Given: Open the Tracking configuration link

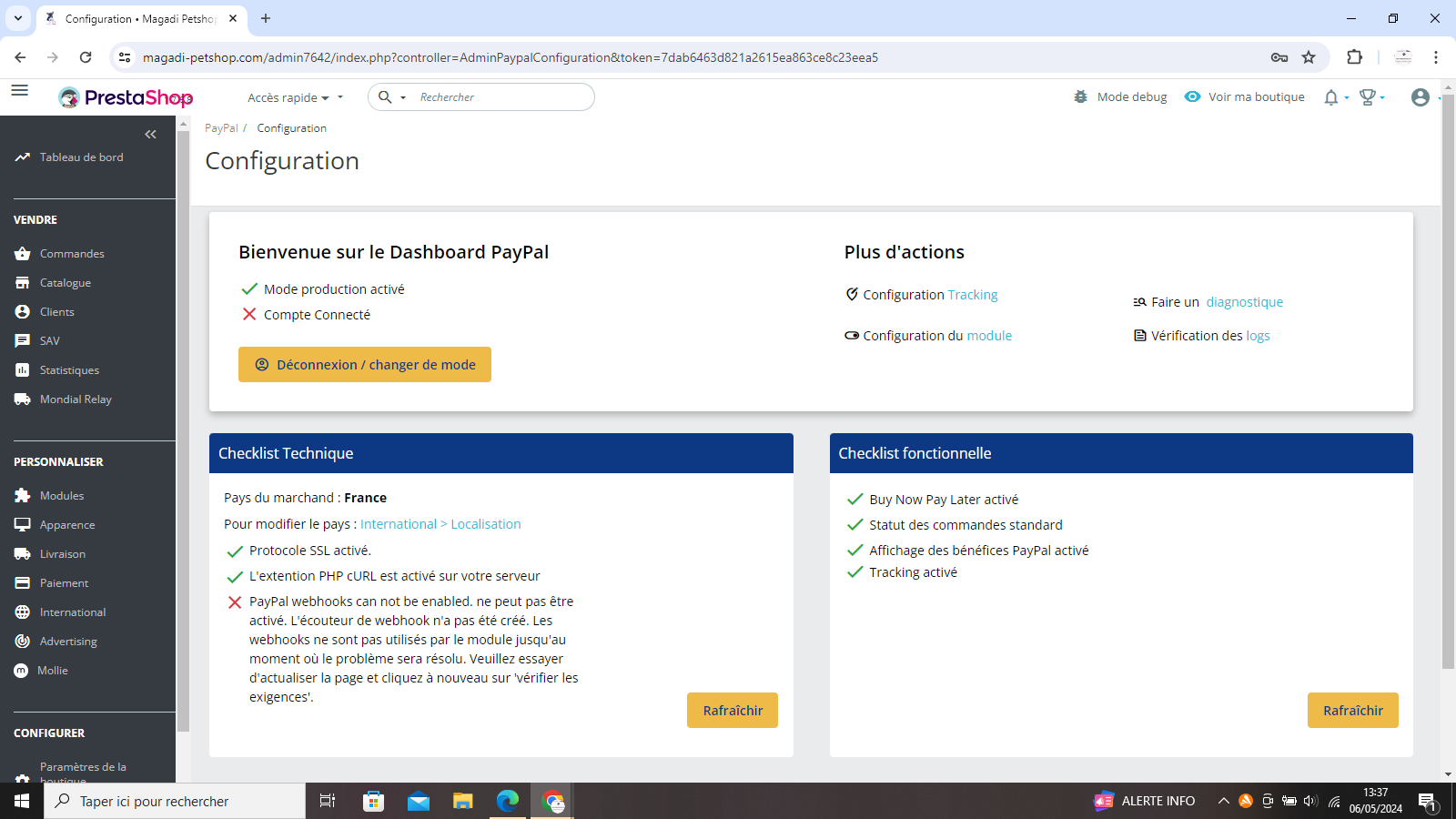Looking at the screenshot, I should 973,295.
